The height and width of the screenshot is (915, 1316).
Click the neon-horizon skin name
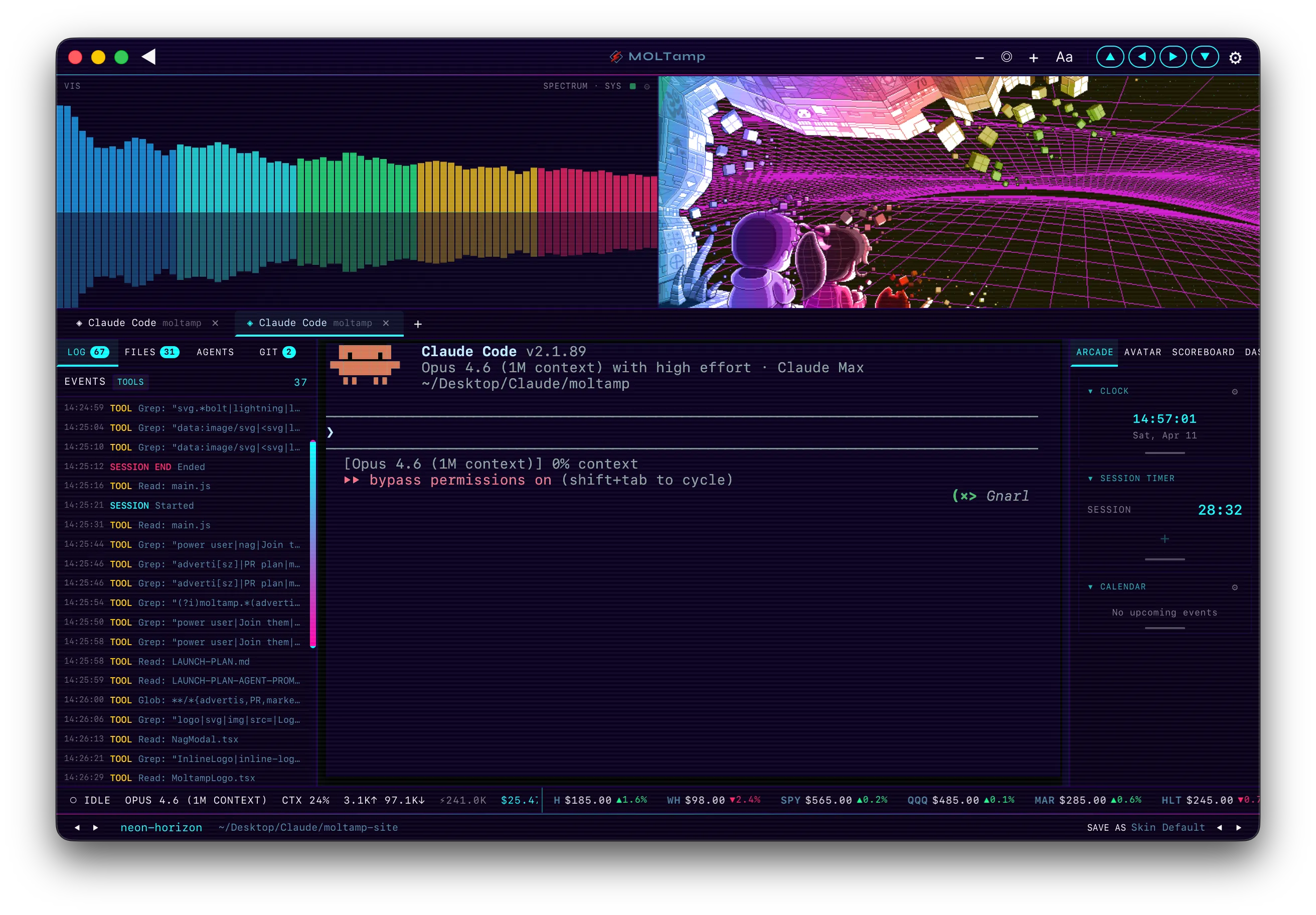click(161, 828)
